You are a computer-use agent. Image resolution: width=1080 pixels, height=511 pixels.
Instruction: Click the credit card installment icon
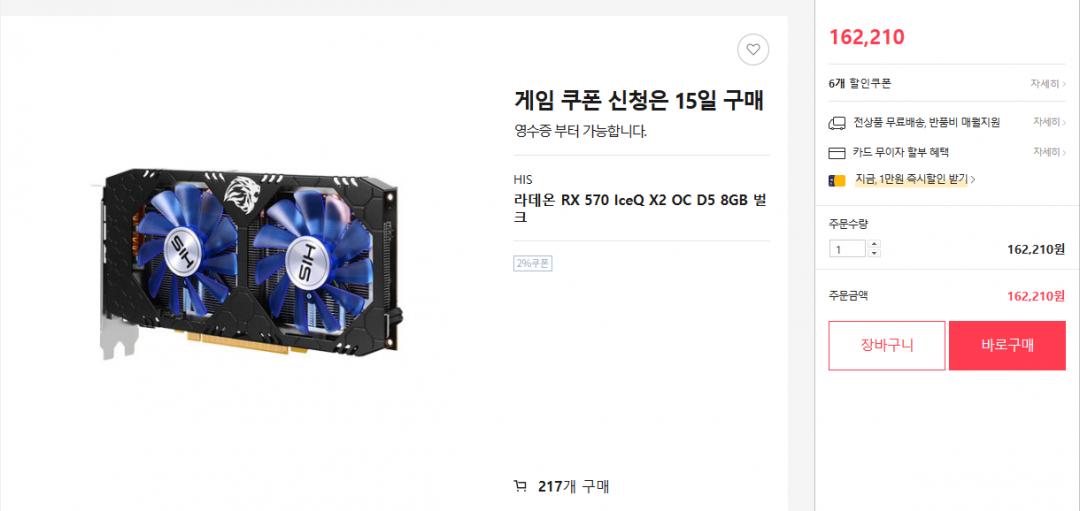point(836,153)
